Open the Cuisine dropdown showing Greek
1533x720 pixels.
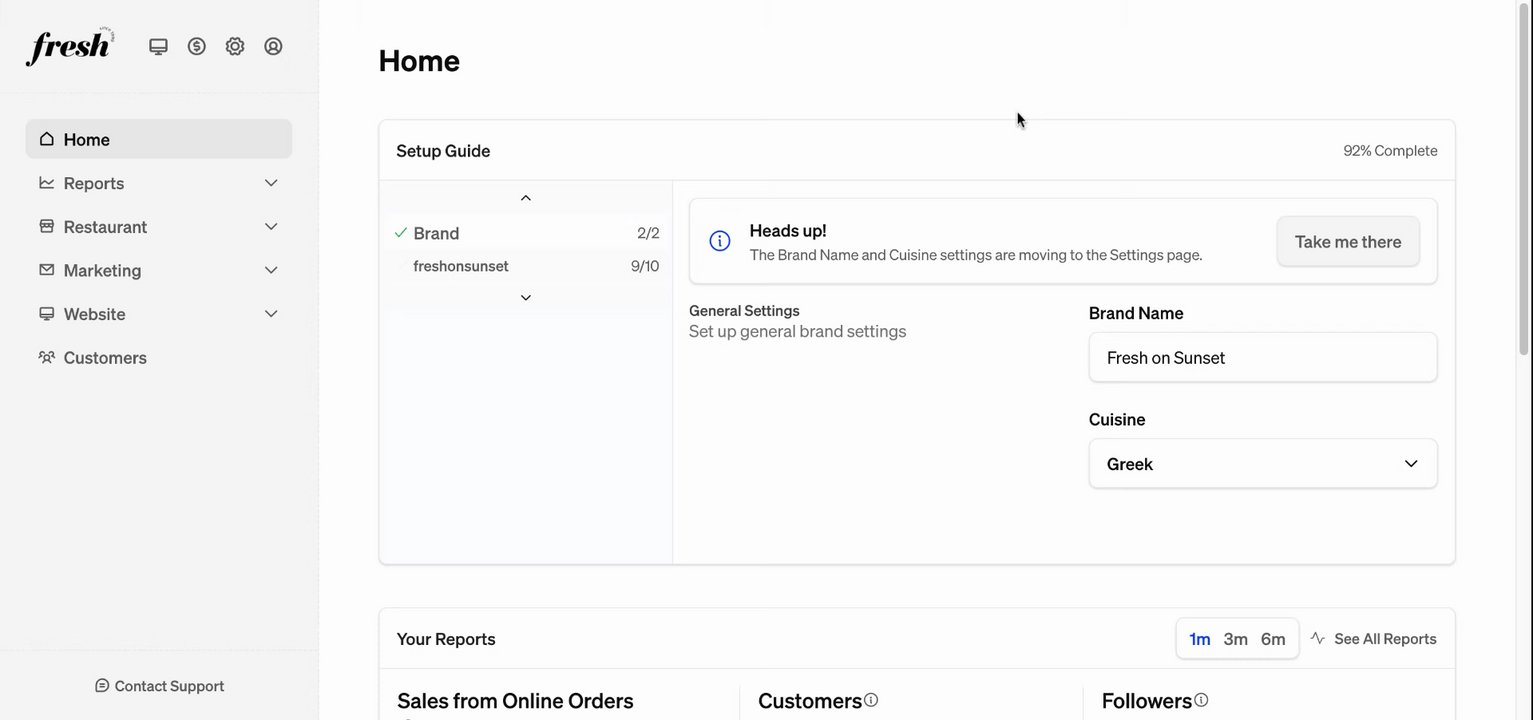point(1263,464)
